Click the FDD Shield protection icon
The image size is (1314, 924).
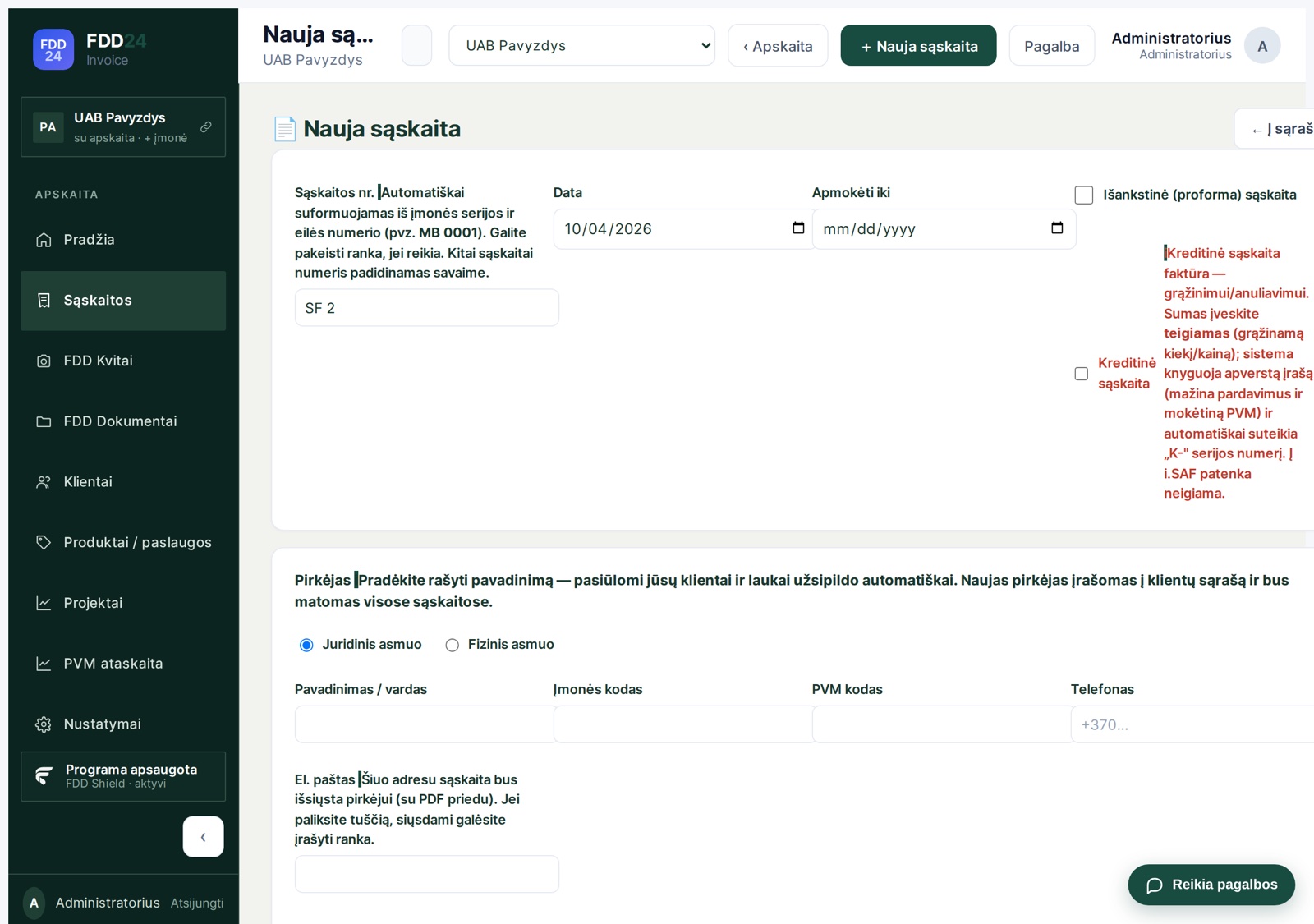pos(44,775)
